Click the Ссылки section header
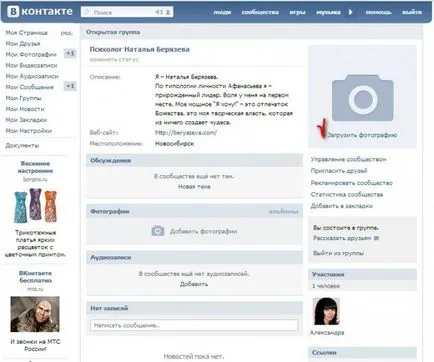This screenshot has height=362, width=434. pyautogui.click(x=362, y=352)
